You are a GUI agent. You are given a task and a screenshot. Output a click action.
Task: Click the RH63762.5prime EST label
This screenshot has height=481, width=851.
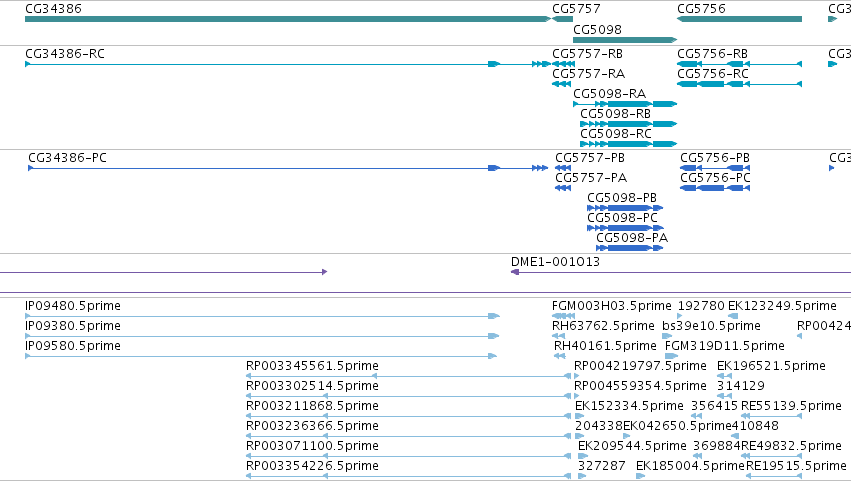pos(603,326)
